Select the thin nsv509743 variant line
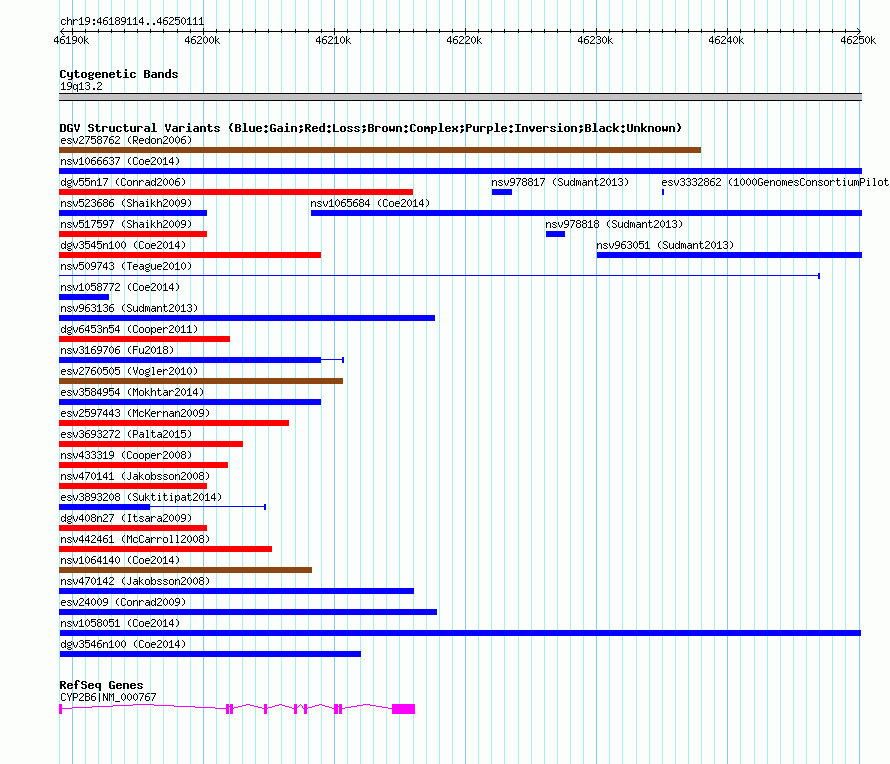This screenshot has width=890, height=764. 439,276
